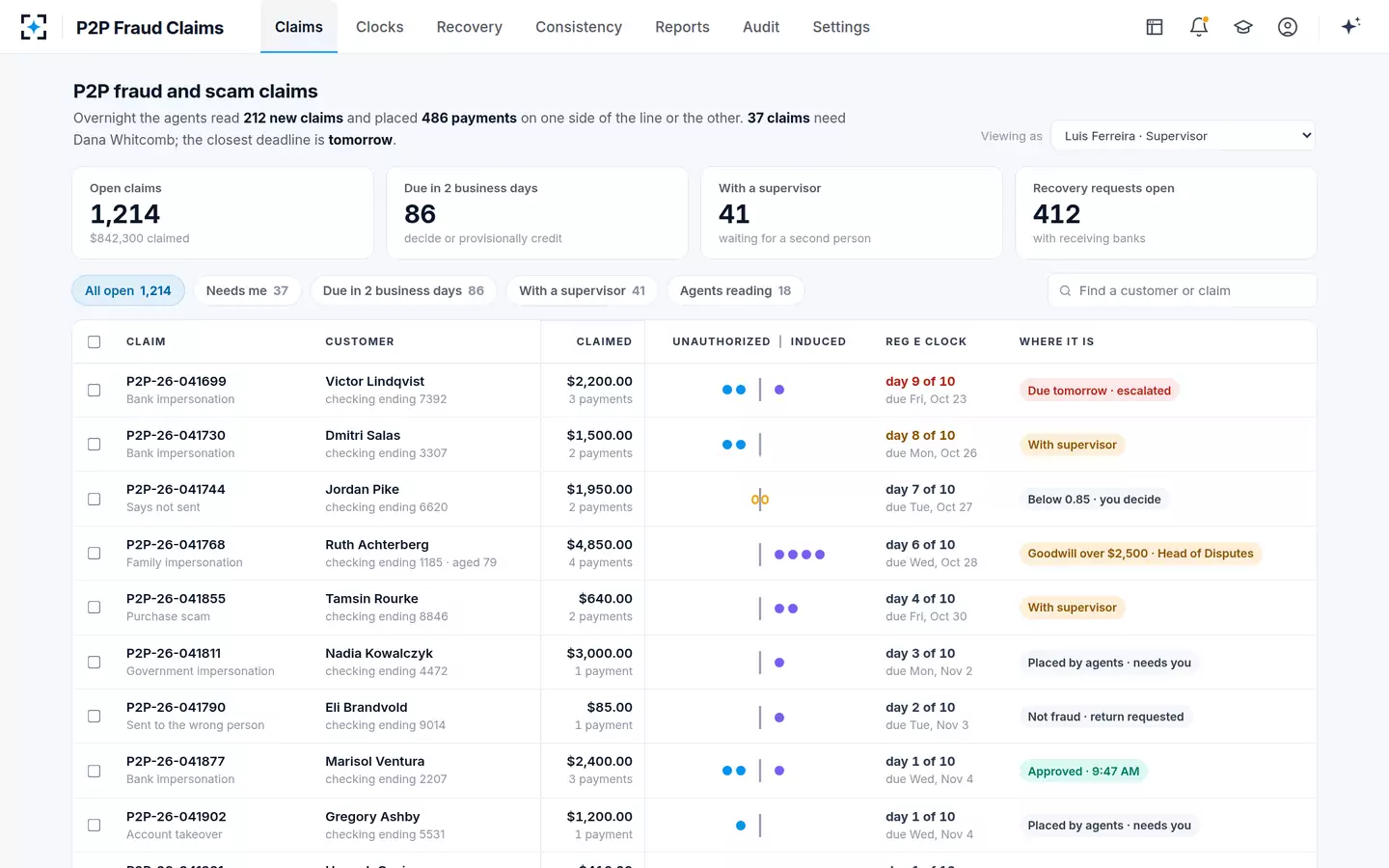Screen dimensions: 1389x868
Task: Open the notifications bell
Action: coord(1199,27)
